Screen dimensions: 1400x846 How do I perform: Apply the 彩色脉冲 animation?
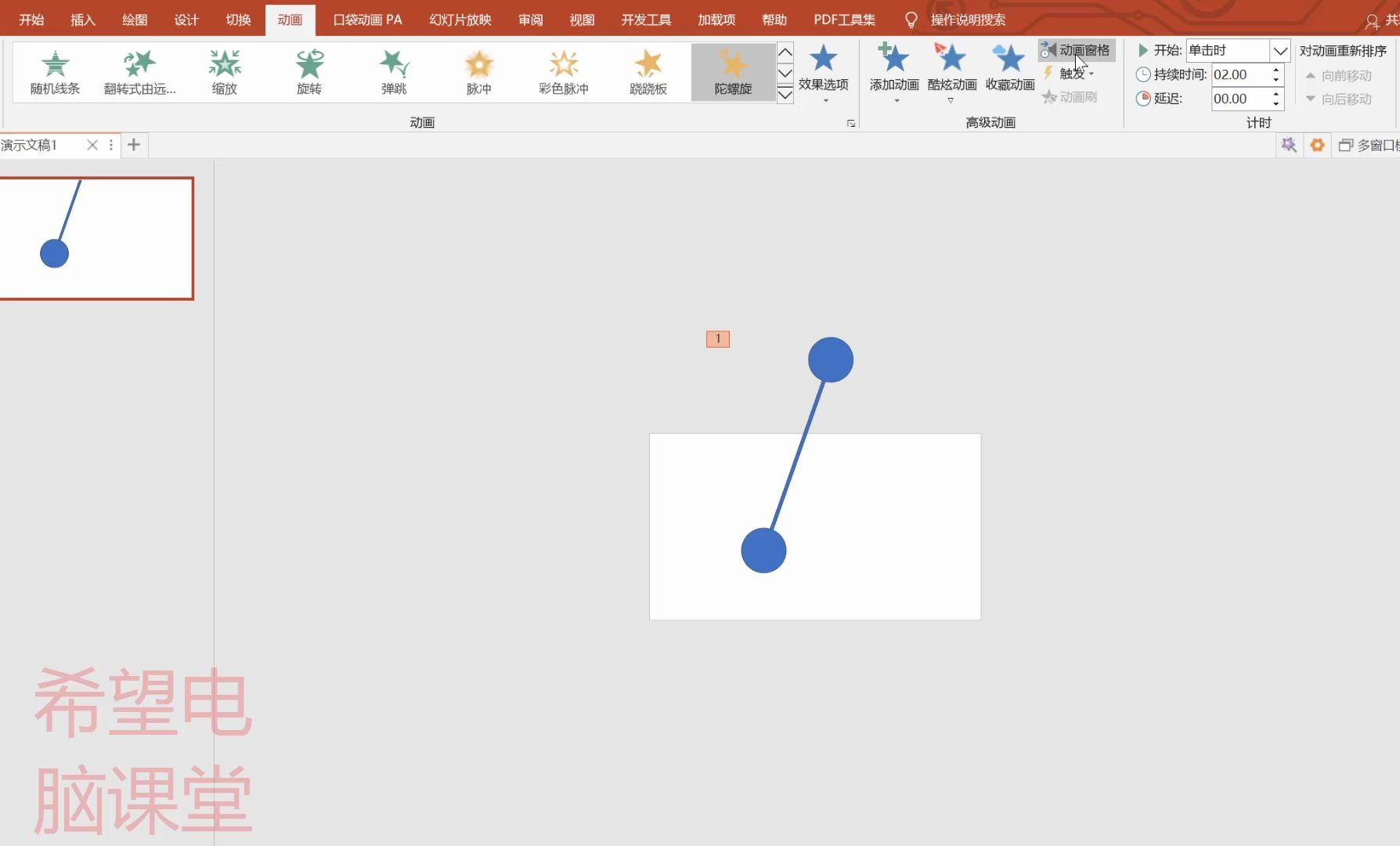564,72
